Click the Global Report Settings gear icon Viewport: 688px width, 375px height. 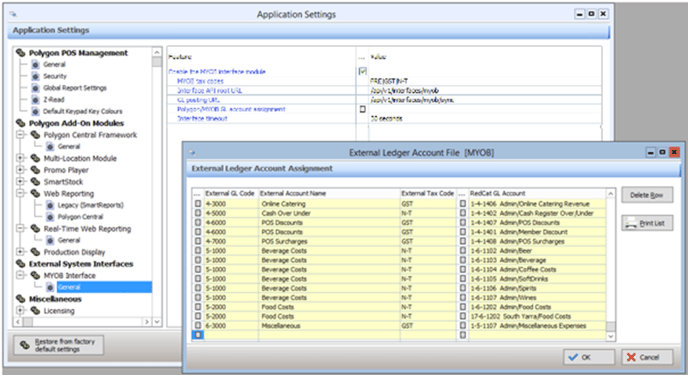(36, 88)
